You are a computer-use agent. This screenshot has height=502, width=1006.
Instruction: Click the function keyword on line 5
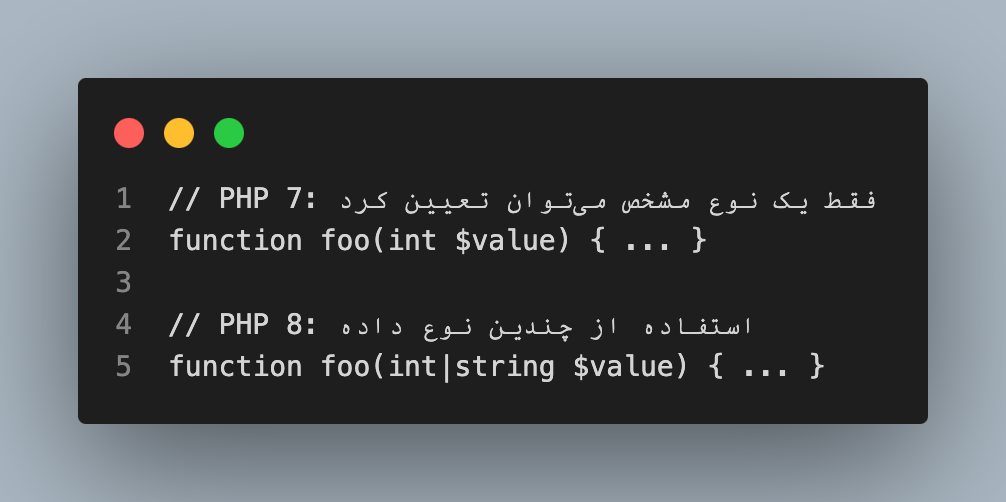(236, 367)
